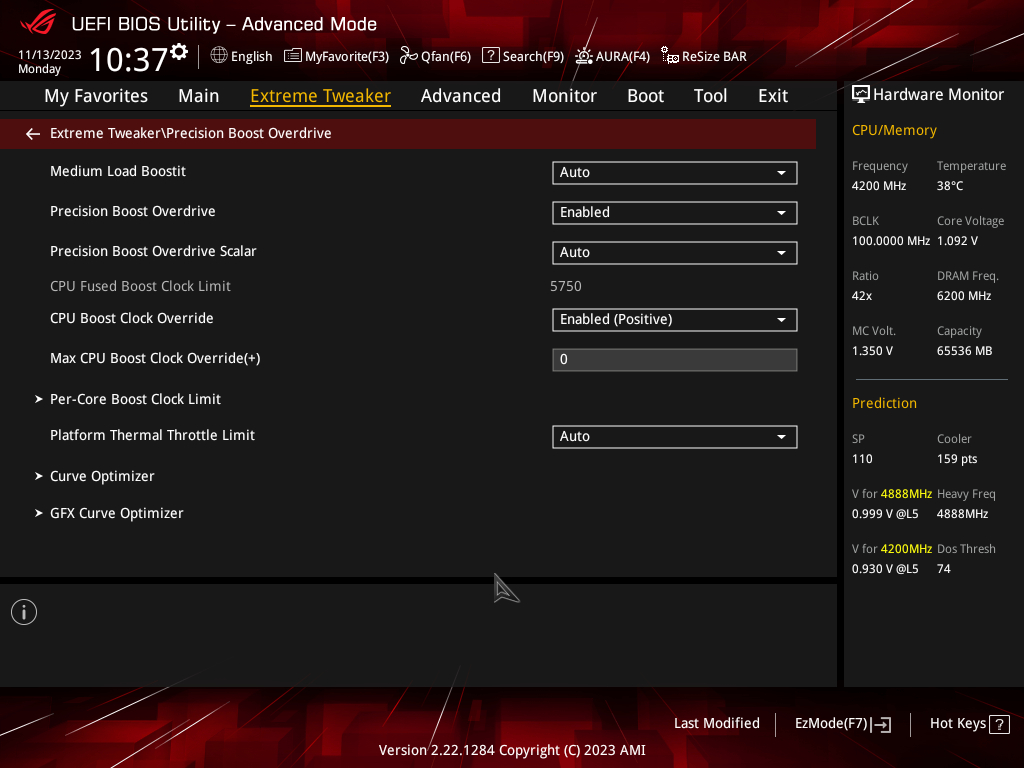
Task: Switch to the Main tab
Action: [x=199, y=96]
